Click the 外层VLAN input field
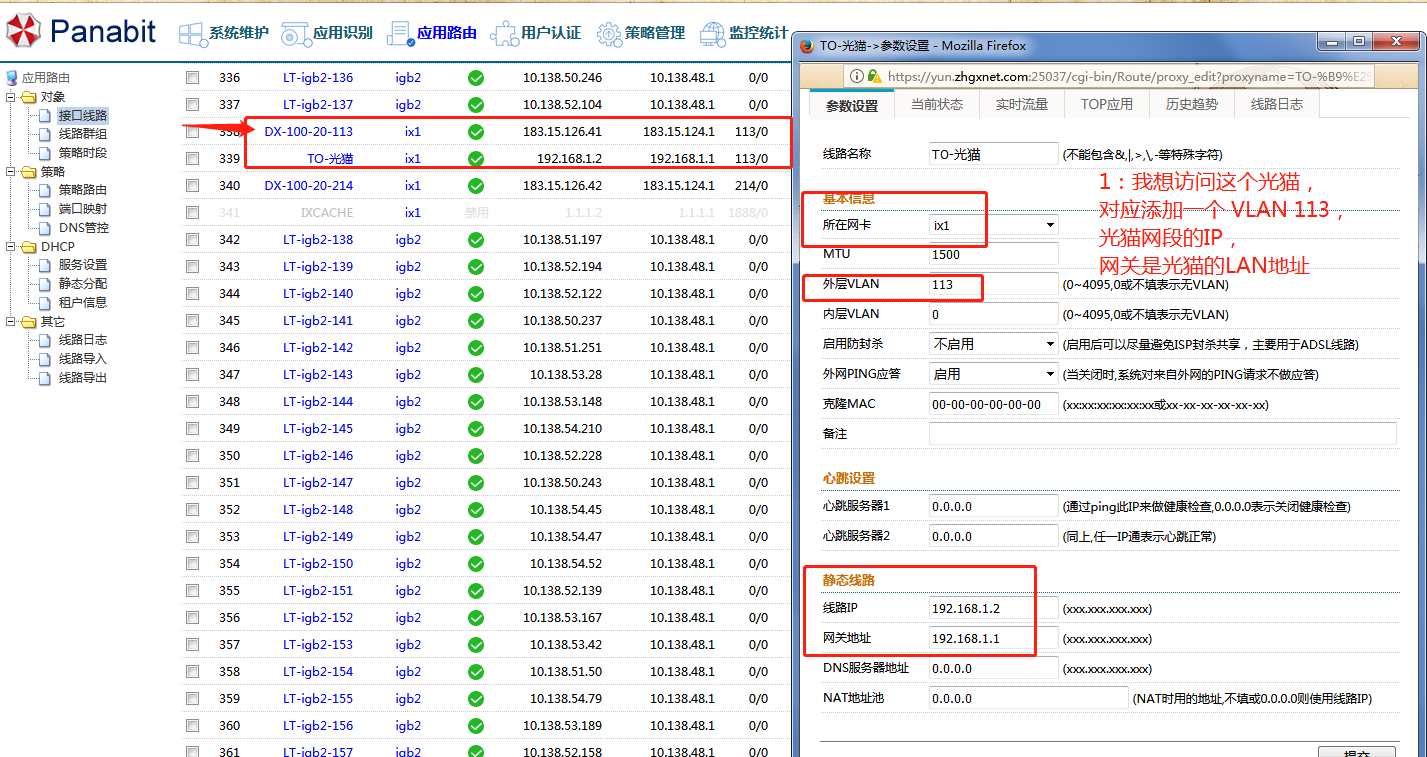The image size is (1427, 757). pyautogui.click(x=993, y=285)
